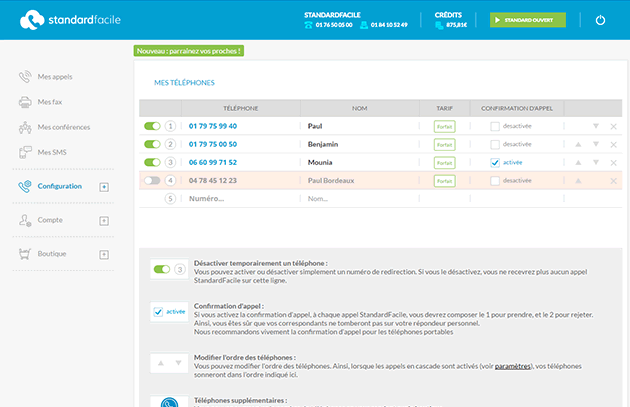Screen dimensions: 630x407
Task: Disable the 01 79 75 99 40 phone toggle
Action: pos(152,127)
